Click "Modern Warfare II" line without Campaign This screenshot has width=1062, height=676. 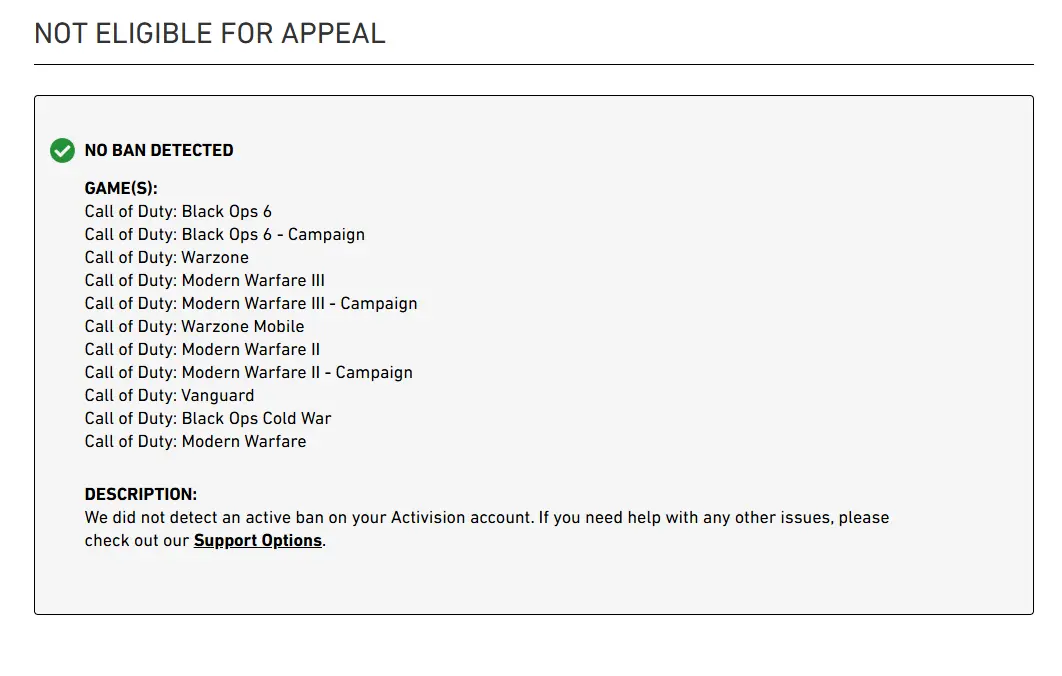(x=203, y=349)
